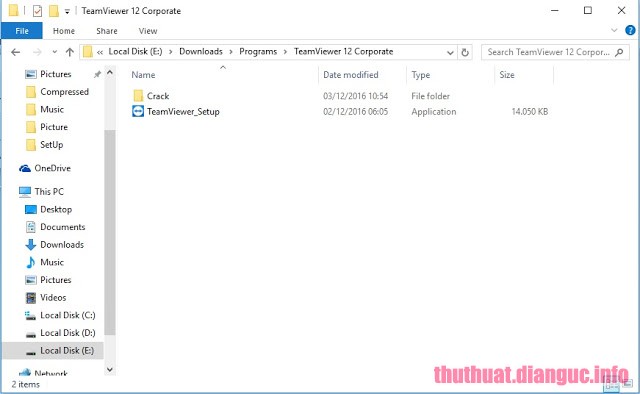Click the Forward navigation arrow
Viewport: 640px width, 394px height.
37,52
